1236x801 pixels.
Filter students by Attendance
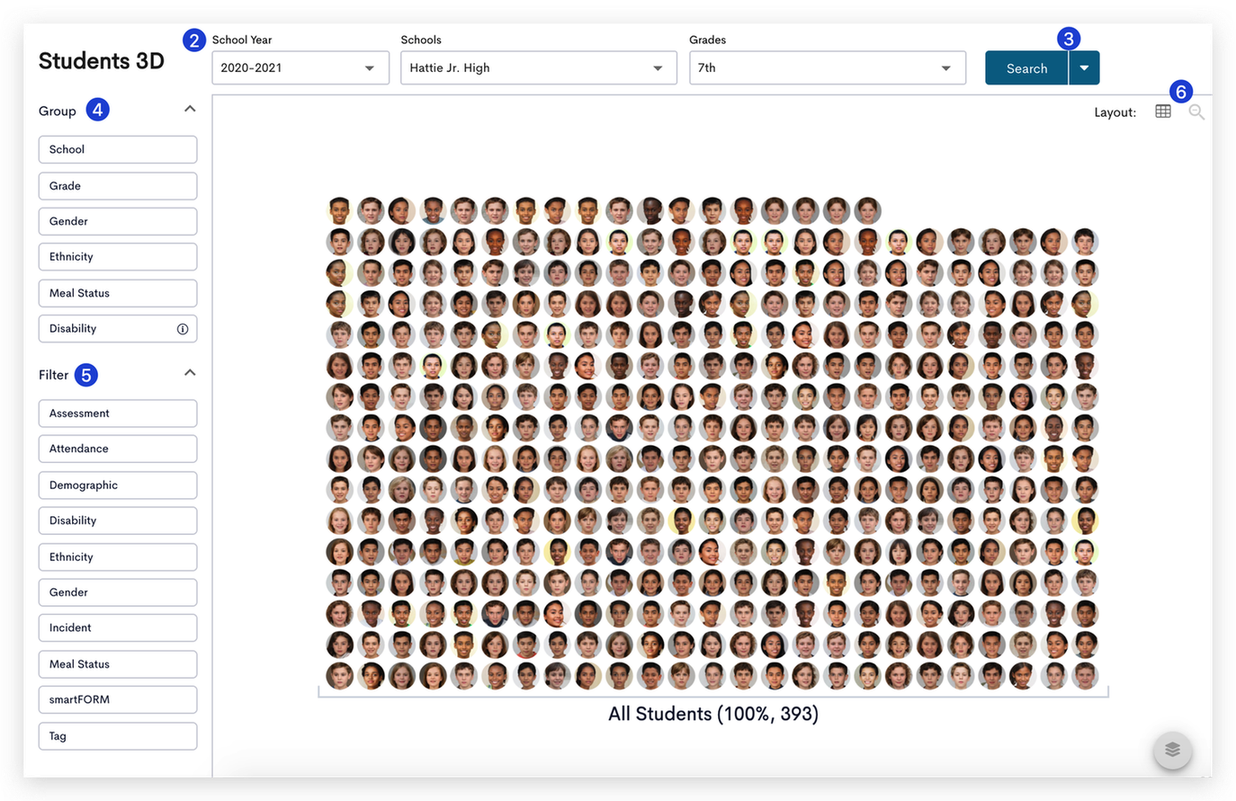(118, 449)
